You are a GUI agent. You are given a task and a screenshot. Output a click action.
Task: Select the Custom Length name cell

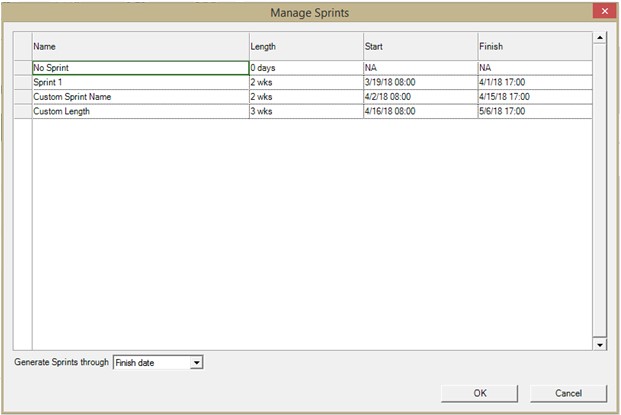pyautogui.click(x=141, y=111)
